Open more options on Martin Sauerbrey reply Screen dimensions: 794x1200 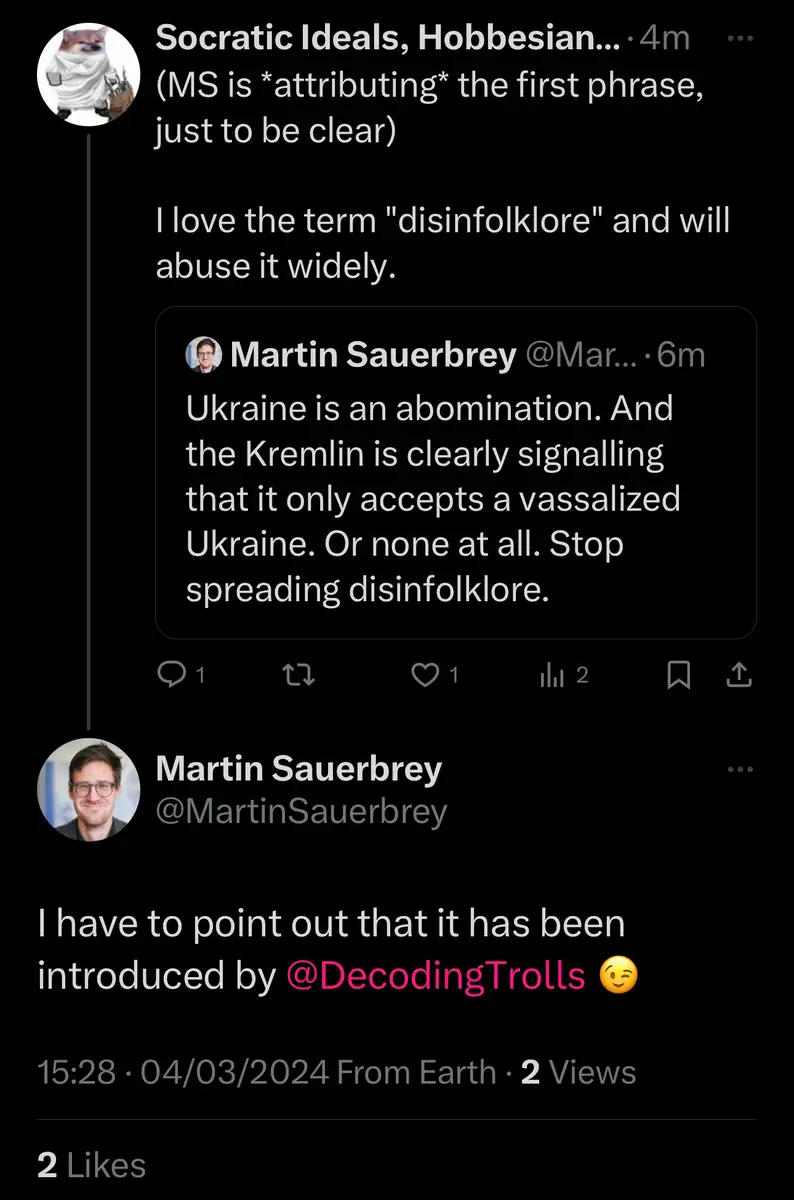point(739,769)
